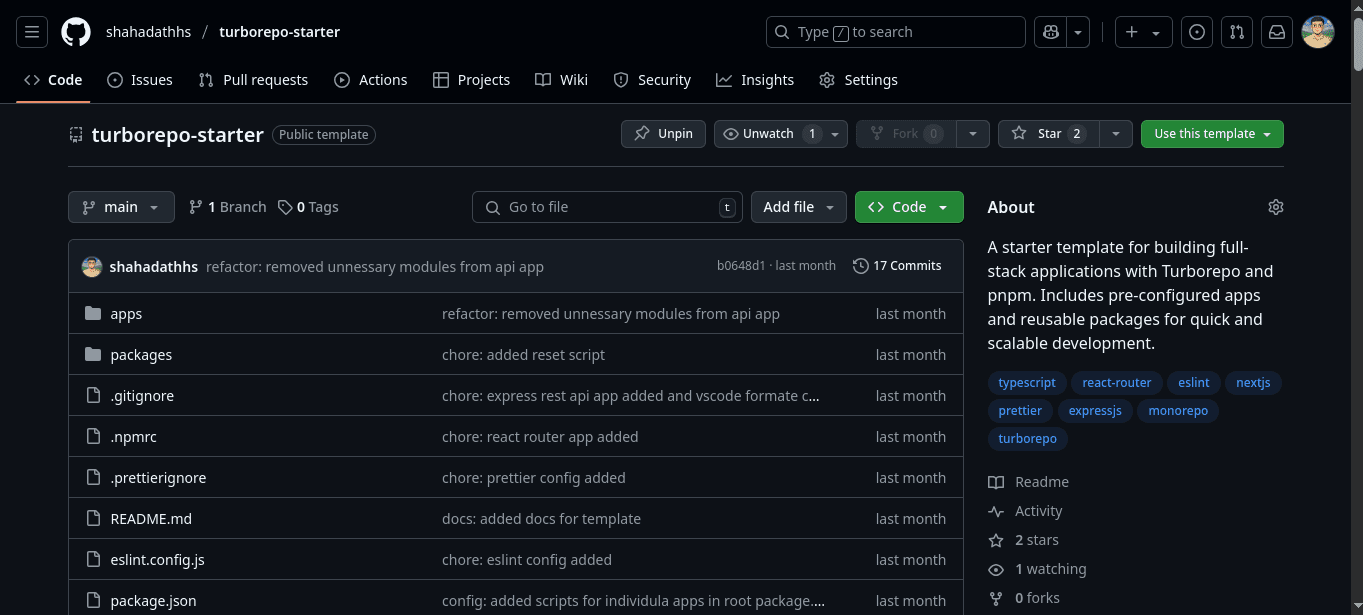Expand the Fork options dropdown arrow
This screenshot has width=1363, height=615.
click(973, 134)
